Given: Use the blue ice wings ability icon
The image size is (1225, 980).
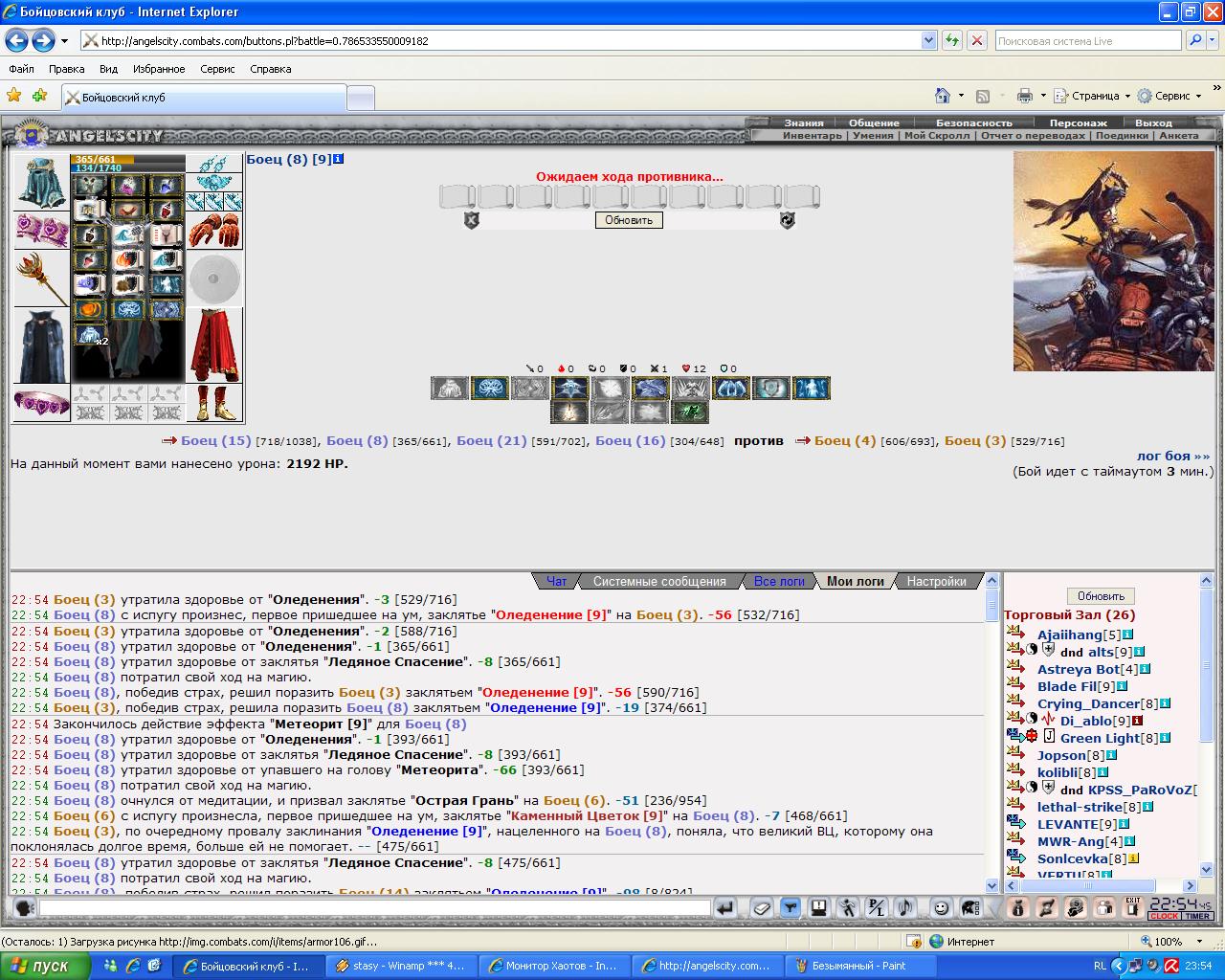Looking at the screenshot, I should coord(730,388).
